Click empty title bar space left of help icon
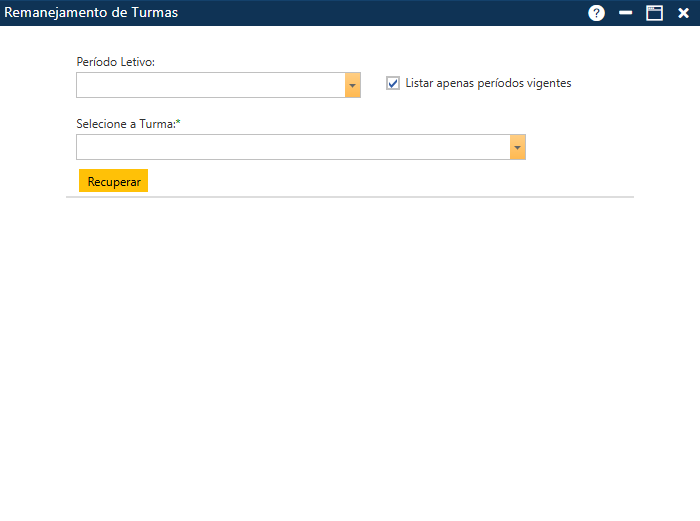The image size is (700, 521). click(x=400, y=13)
